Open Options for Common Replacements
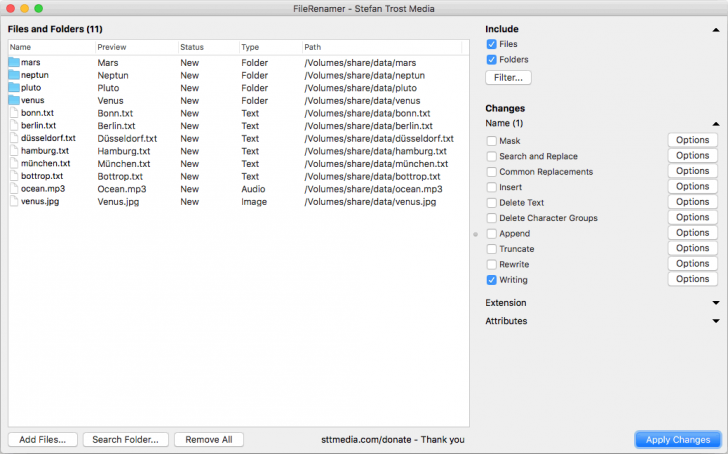This screenshot has width=728, height=454. [692, 171]
